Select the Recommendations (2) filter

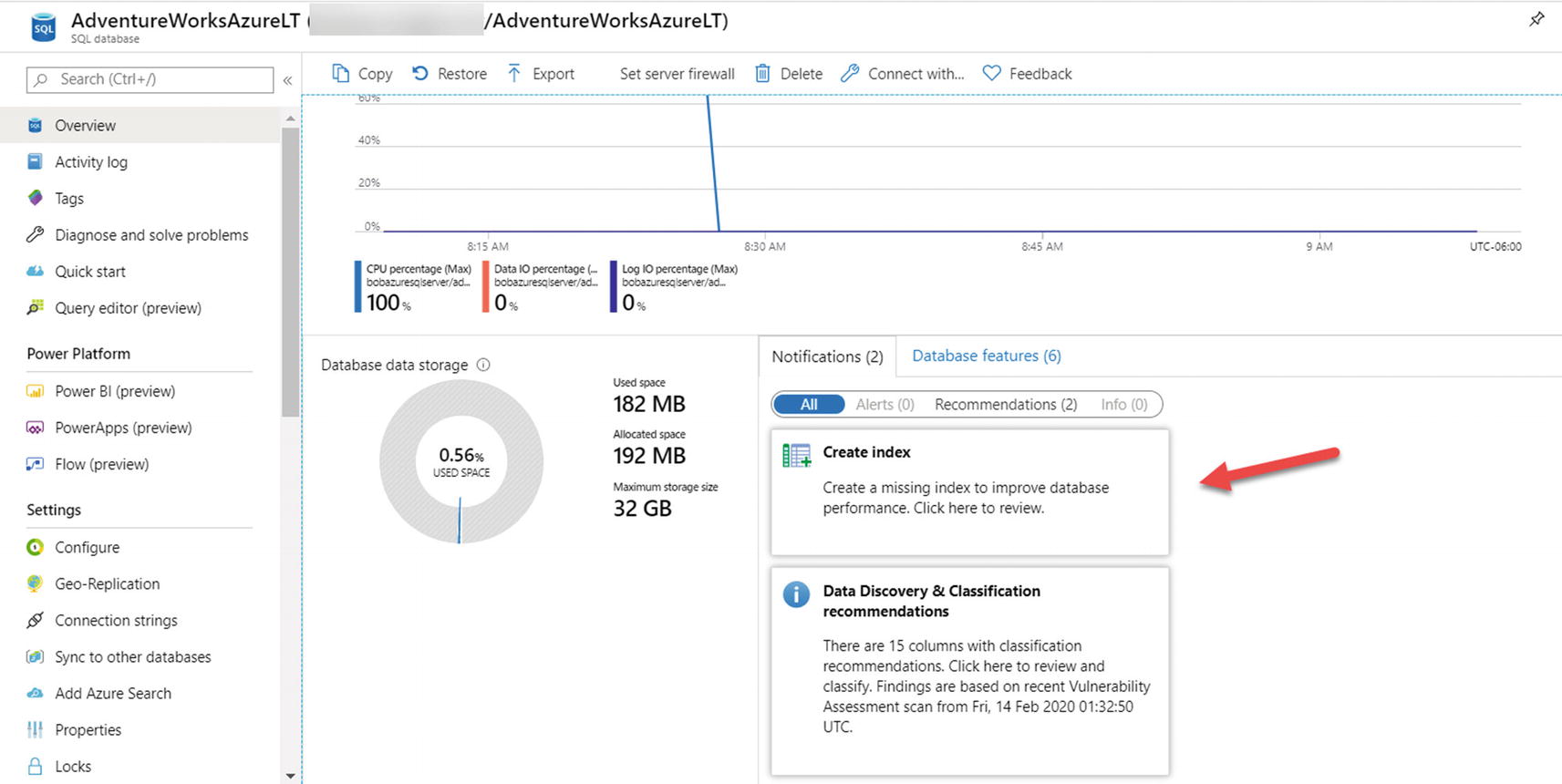tap(1006, 404)
